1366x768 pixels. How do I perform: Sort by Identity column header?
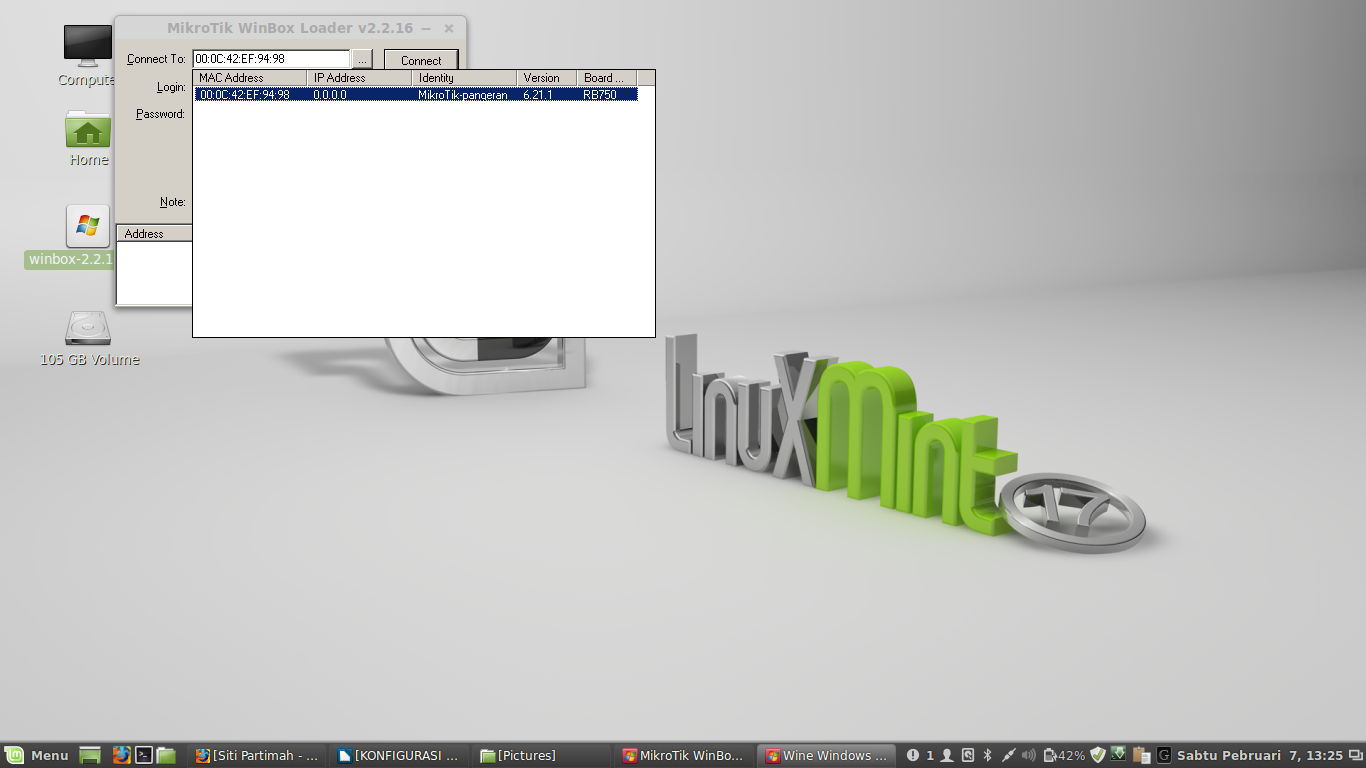(x=464, y=77)
